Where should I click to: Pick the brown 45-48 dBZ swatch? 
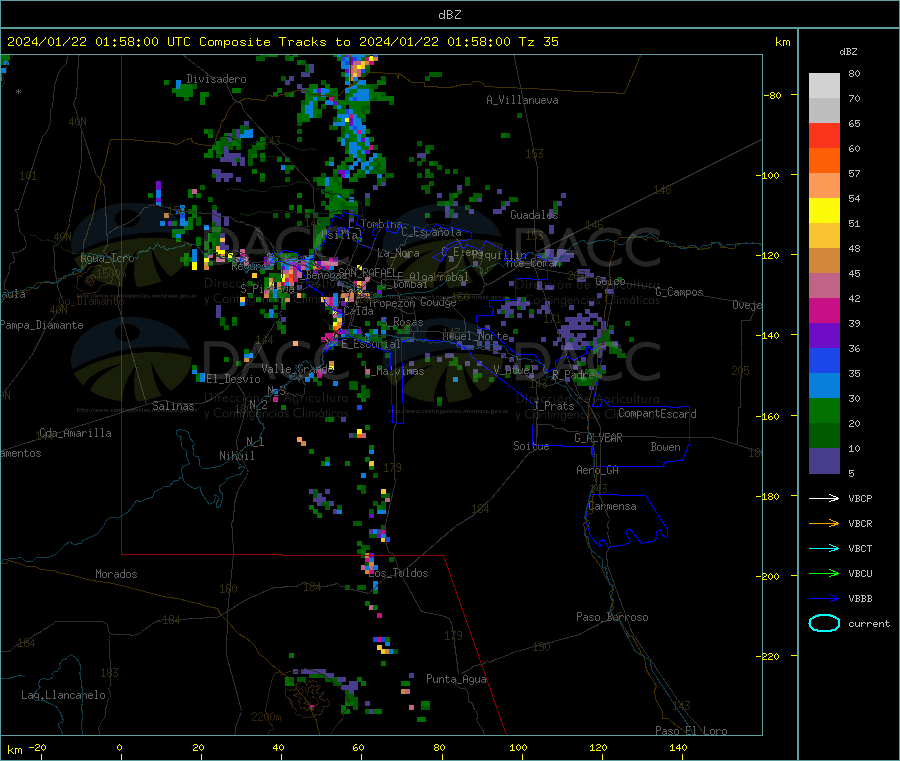[824, 261]
